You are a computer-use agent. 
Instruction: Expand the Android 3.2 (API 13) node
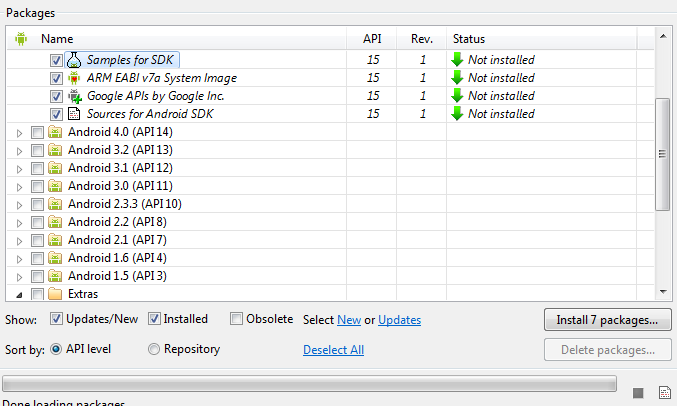click(x=19, y=151)
